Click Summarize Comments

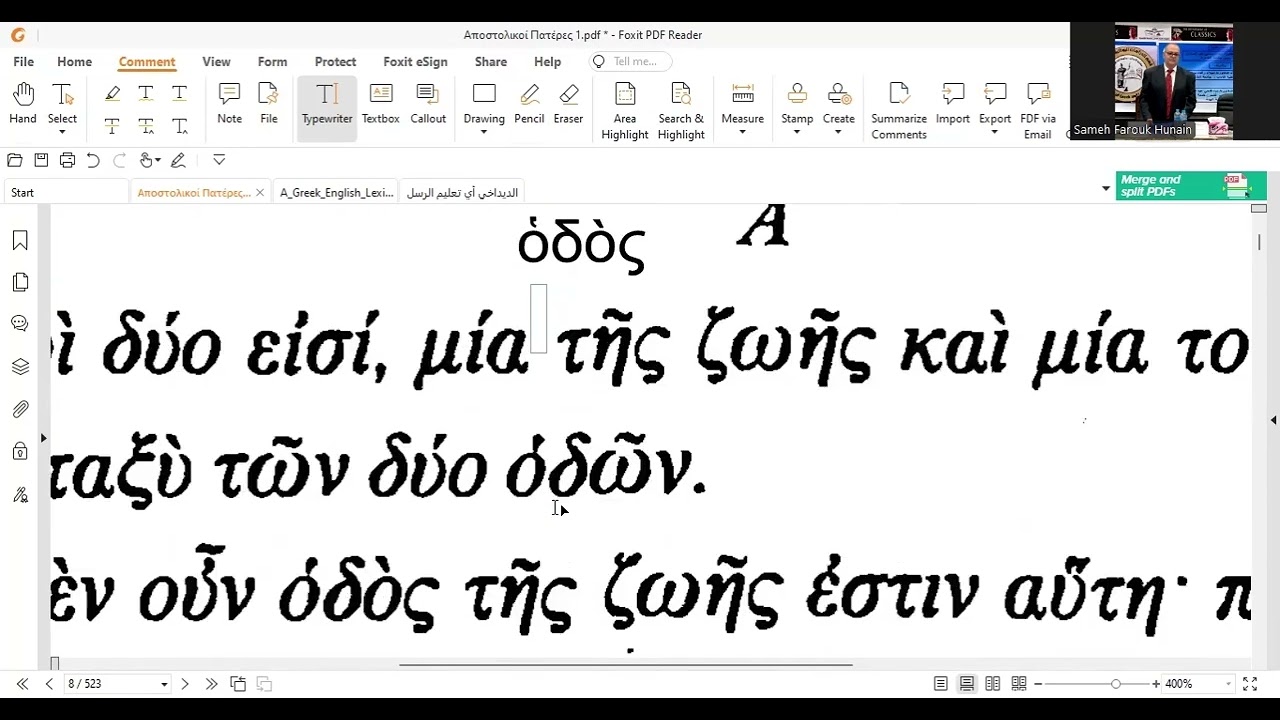899,111
